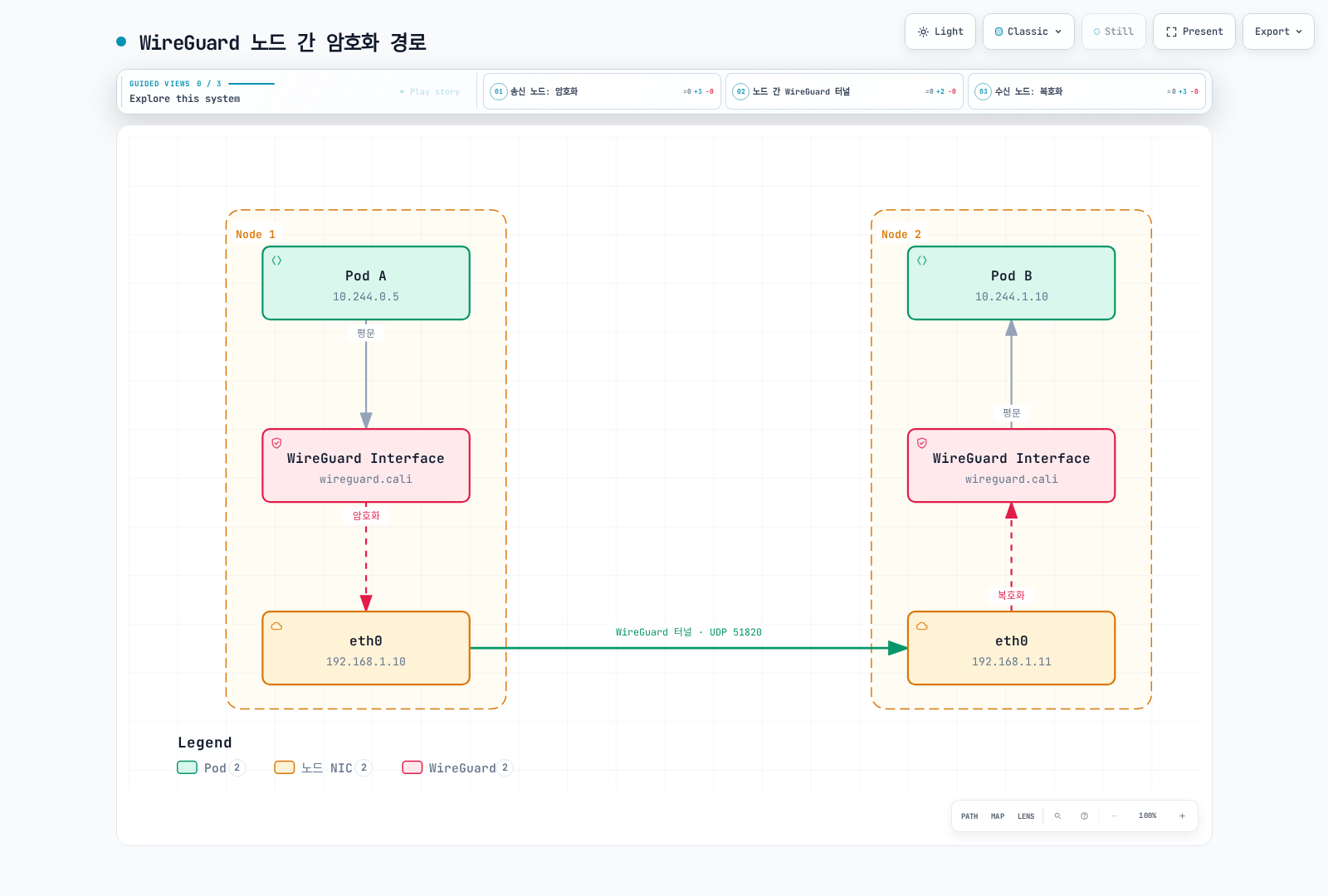Activate PATH mode in bottom toolbar
Image resolution: width=1328 pixels, height=896 pixels.
click(x=969, y=816)
